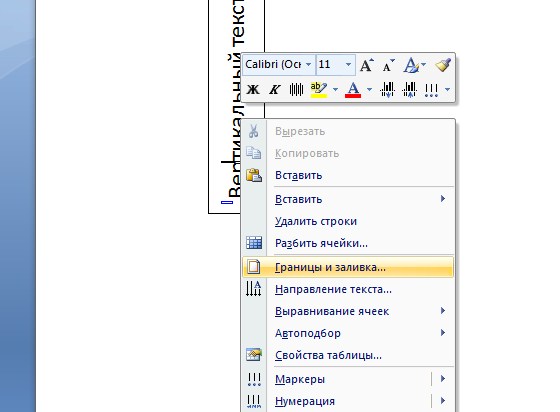Image resolution: width=560 pixels, height=412 pixels.
Task: Open the bullets dropdown arrow in mini toolbar
Action: pos(448,89)
